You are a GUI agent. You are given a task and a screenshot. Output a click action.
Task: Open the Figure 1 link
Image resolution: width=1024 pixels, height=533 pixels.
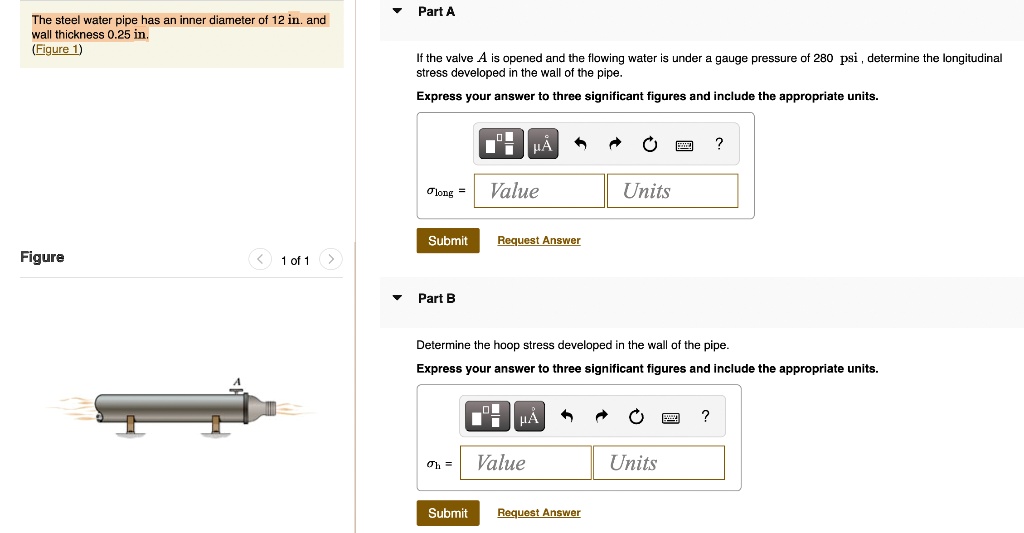point(57,49)
